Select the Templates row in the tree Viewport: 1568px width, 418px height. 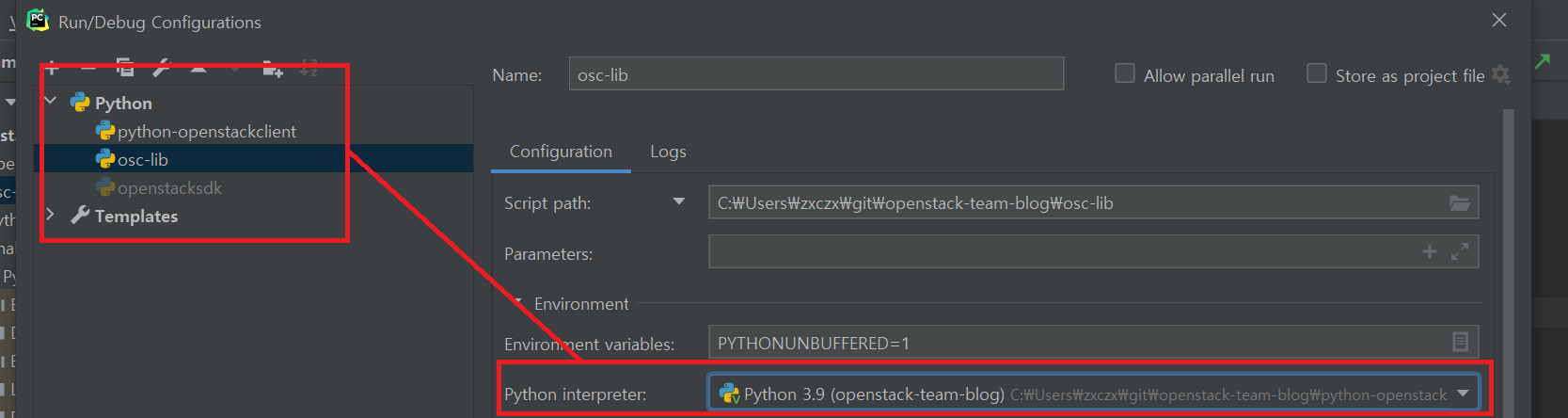point(136,217)
